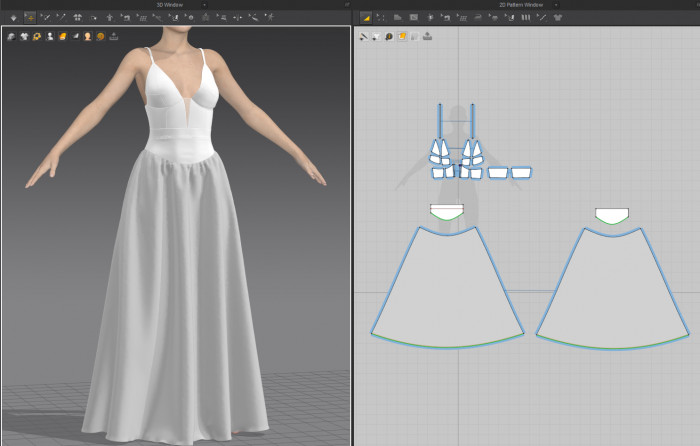Choose the Button tool in 3D toolbar

click(x=190, y=18)
